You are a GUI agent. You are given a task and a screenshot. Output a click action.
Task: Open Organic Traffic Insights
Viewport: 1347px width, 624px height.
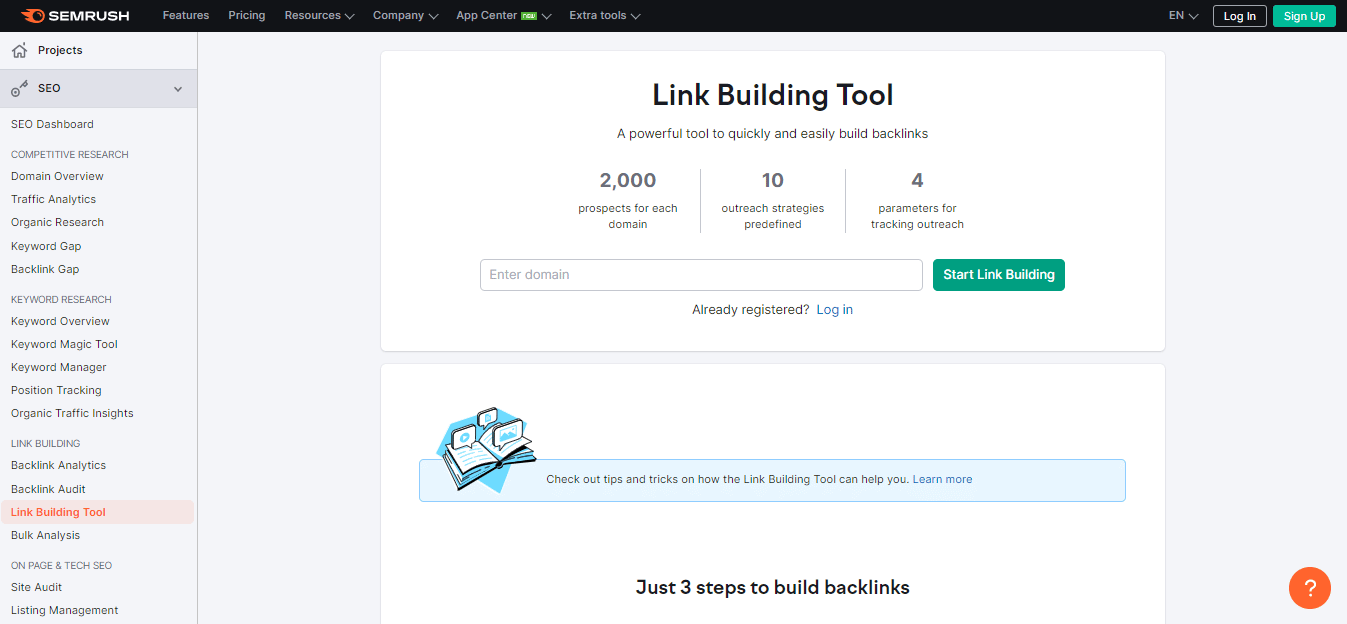pyautogui.click(x=72, y=413)
